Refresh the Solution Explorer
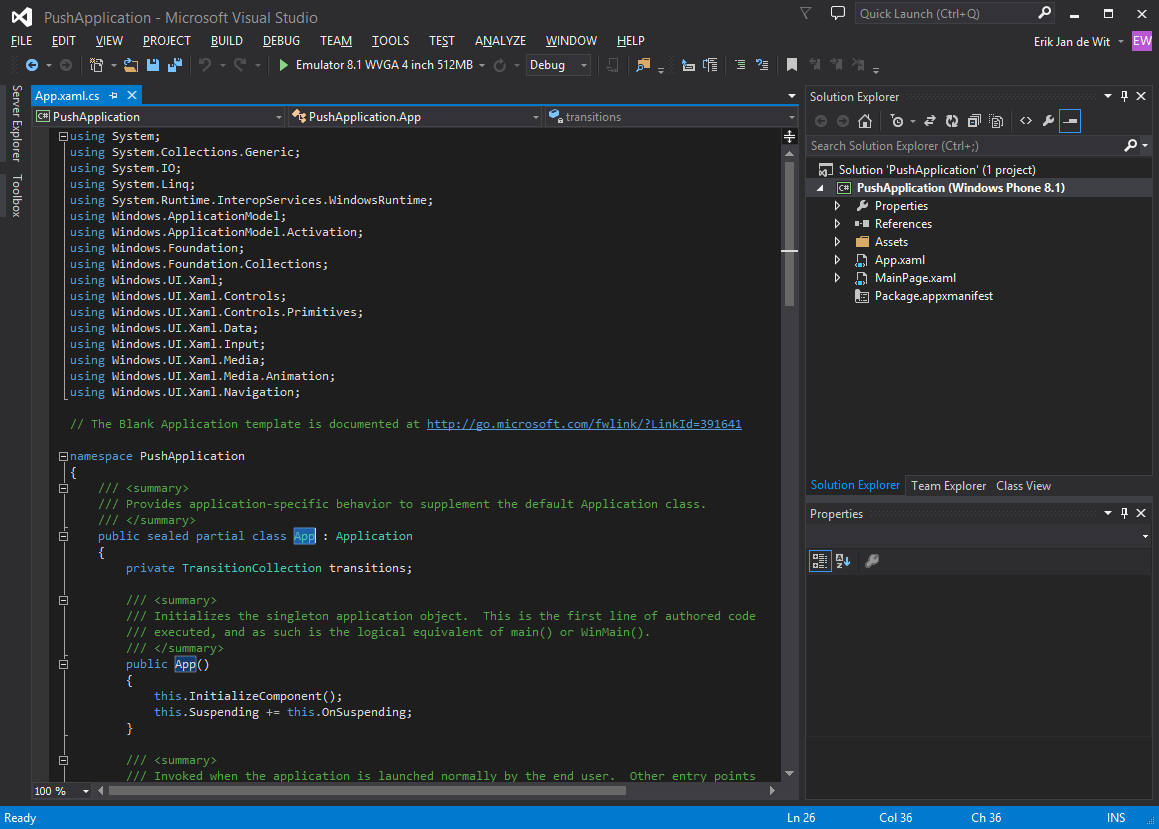This screenshot has height=829, width=1159. pos(952,120)
